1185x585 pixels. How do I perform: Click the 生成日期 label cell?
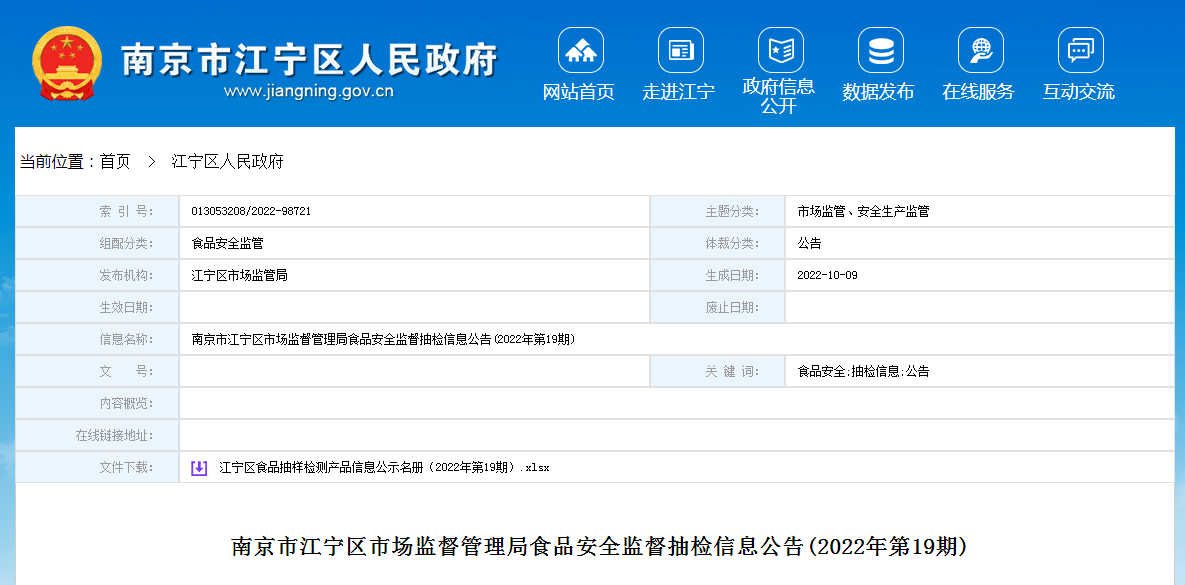coord(717,275)
